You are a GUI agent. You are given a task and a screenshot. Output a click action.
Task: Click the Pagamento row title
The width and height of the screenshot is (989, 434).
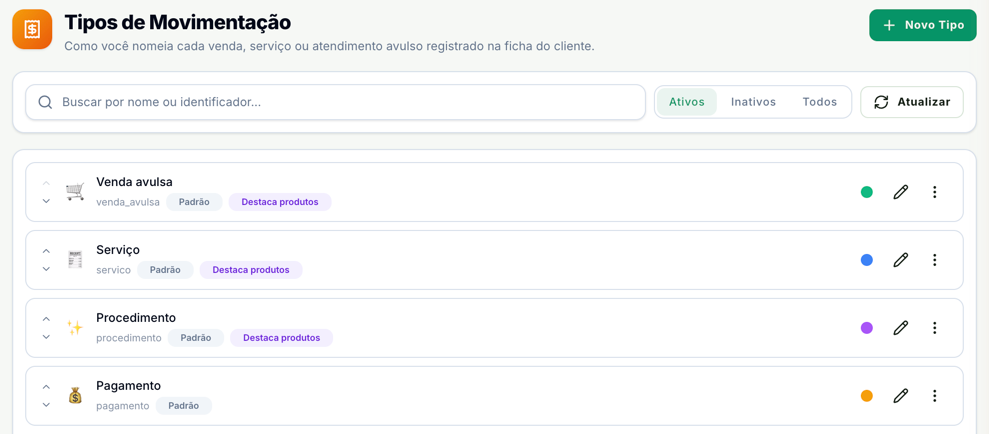[129, 386]
